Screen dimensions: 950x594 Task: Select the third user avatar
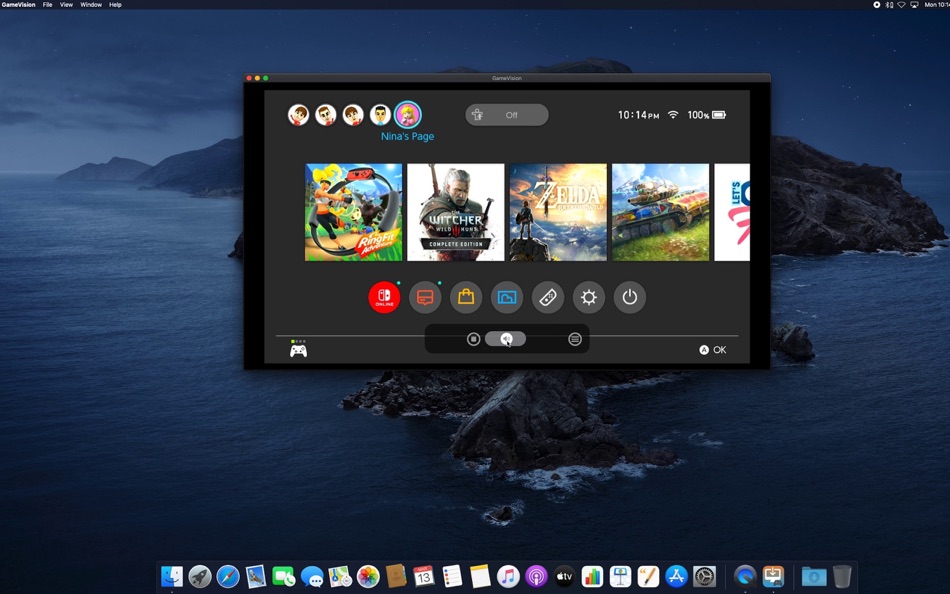[x=353, y=115]
